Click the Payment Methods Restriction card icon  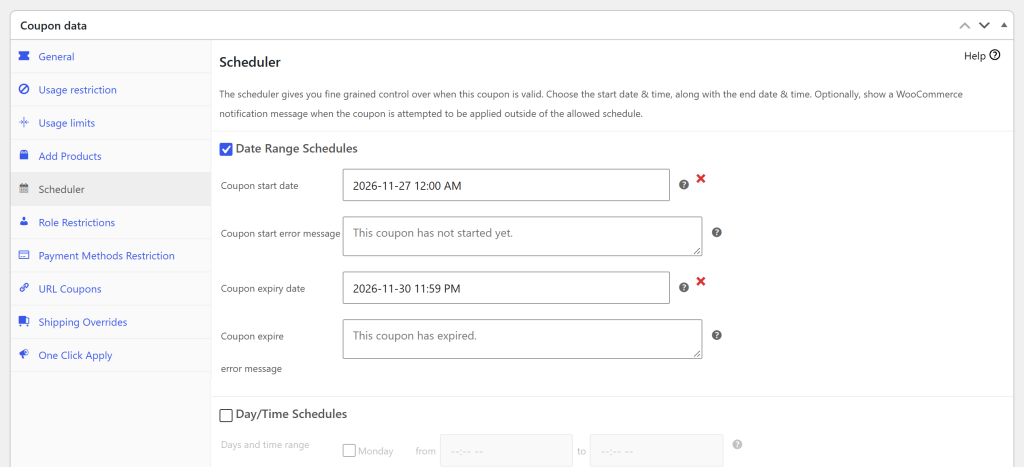tap(24, 255)
